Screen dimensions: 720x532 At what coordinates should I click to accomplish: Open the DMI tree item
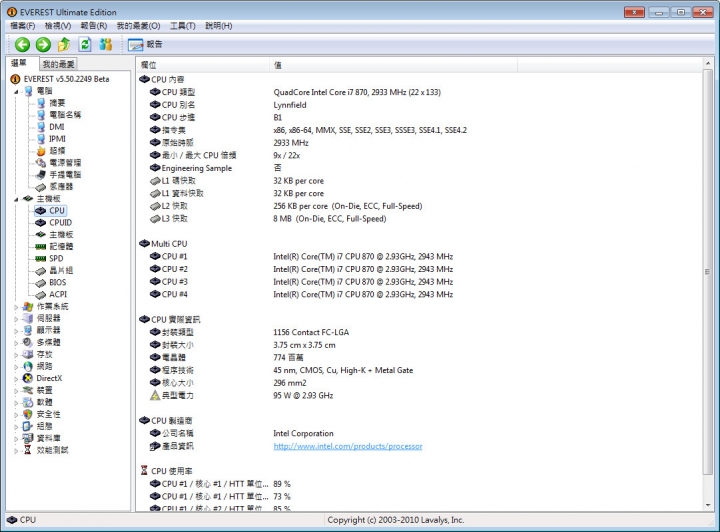56,127
